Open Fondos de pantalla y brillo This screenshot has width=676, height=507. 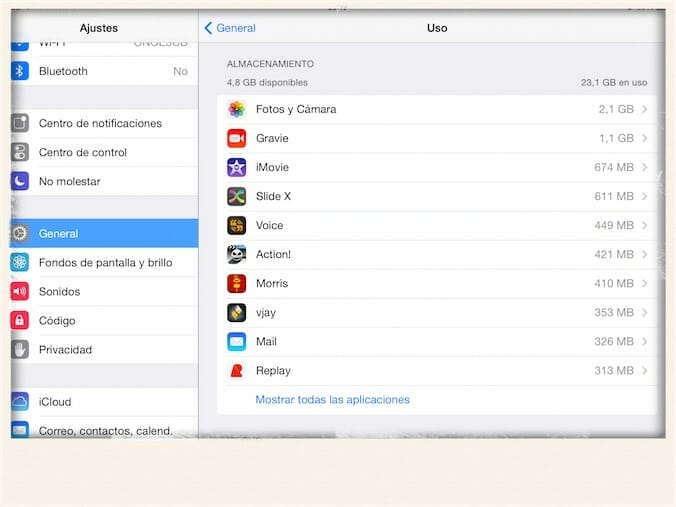pos(104,262)
